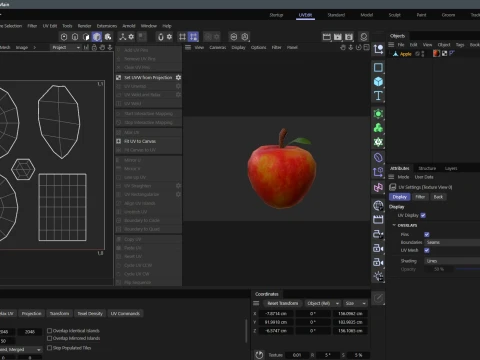Enable Overlap Mirrored Islands checkbox
Image resolution: width=480 pixels, height=360 pixels.
[49, 338]
